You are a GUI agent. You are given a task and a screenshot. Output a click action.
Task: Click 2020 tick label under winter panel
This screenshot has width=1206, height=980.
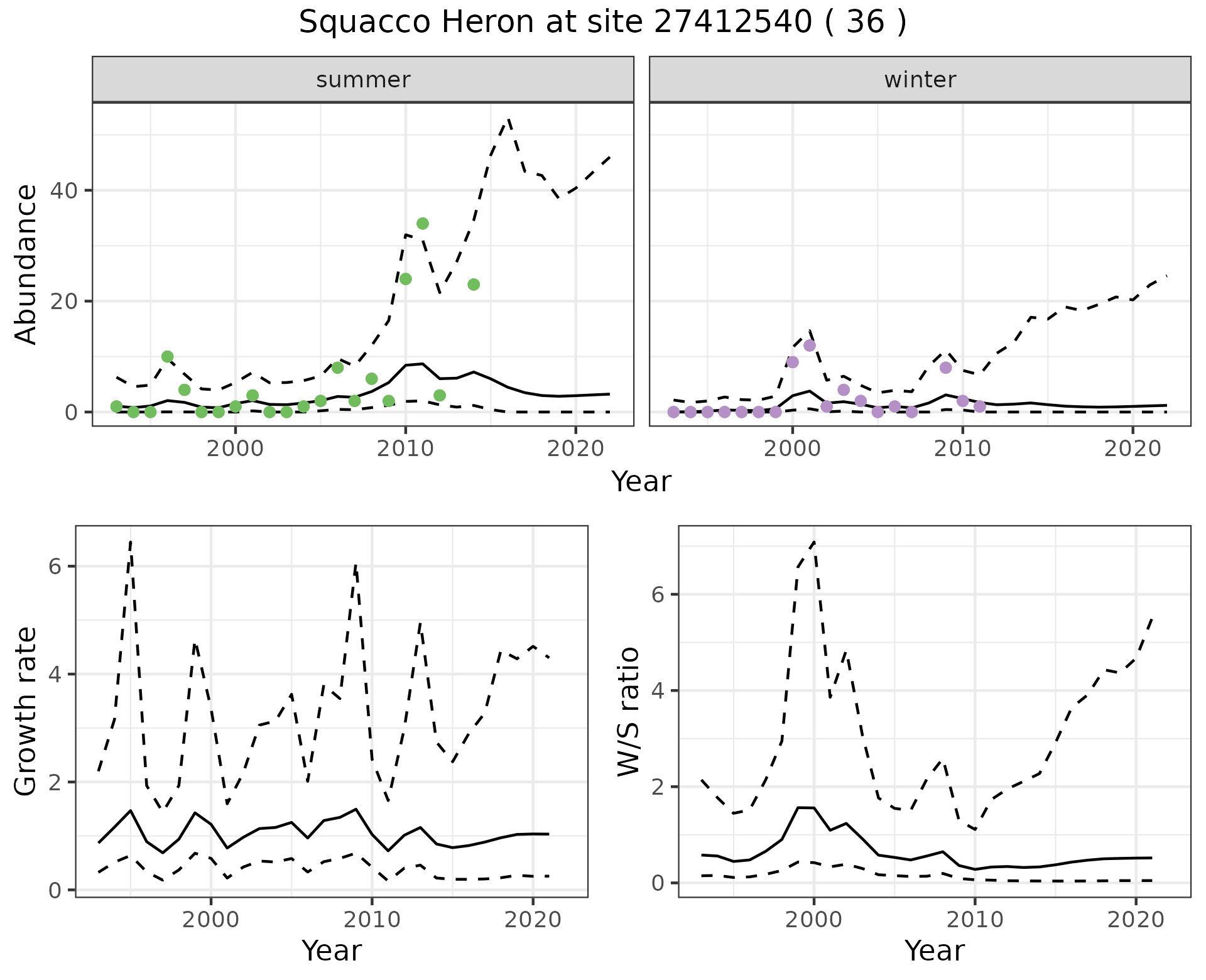[1133, 449]
